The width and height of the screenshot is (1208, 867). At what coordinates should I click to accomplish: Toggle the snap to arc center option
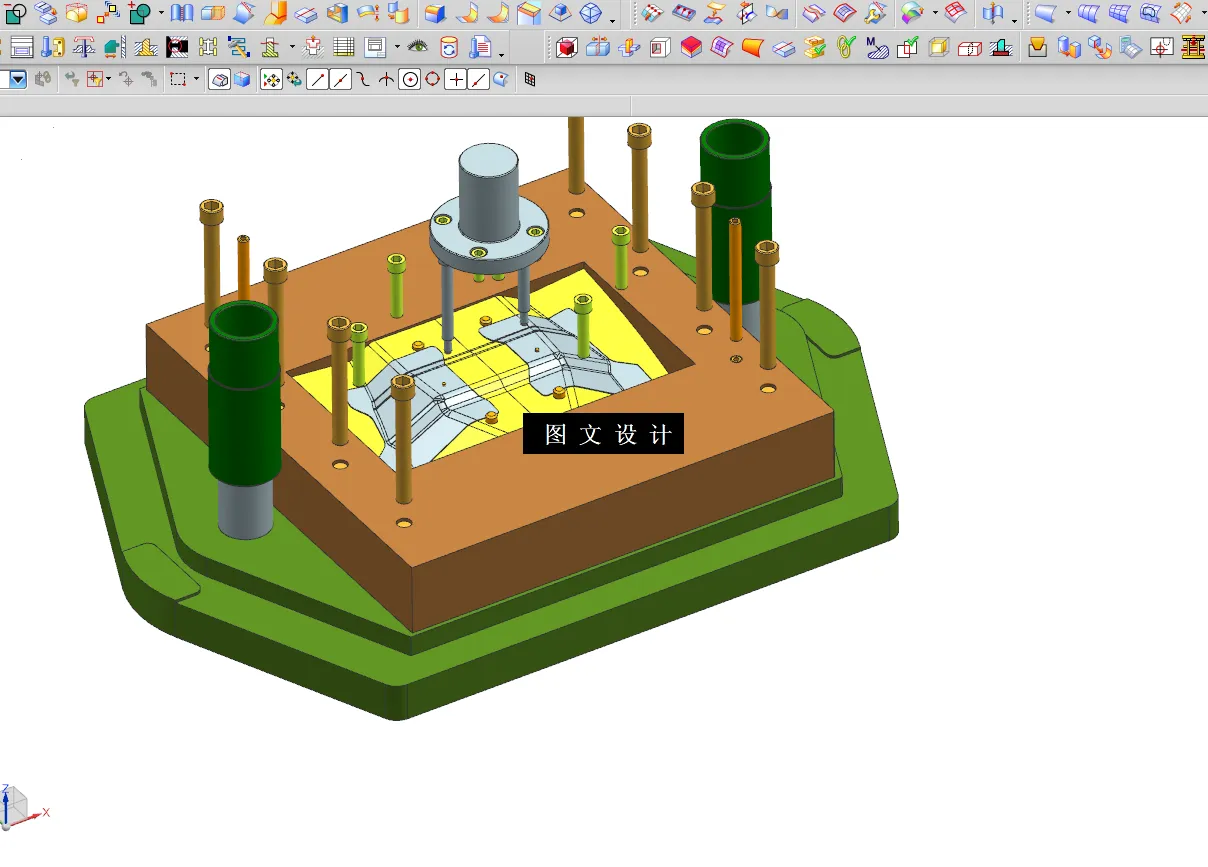[x=409, y=80]
